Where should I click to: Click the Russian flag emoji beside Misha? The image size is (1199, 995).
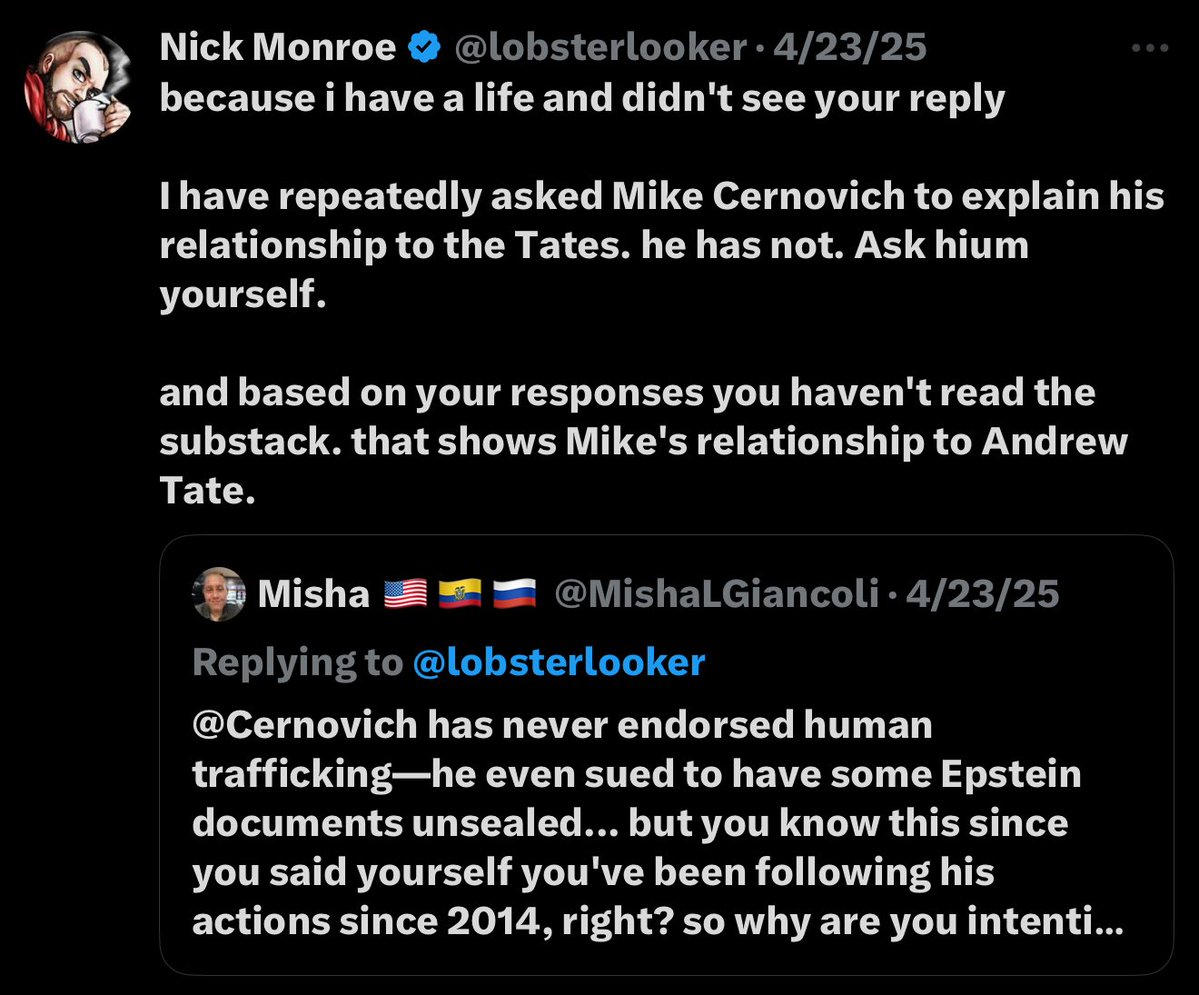[515, 595]
